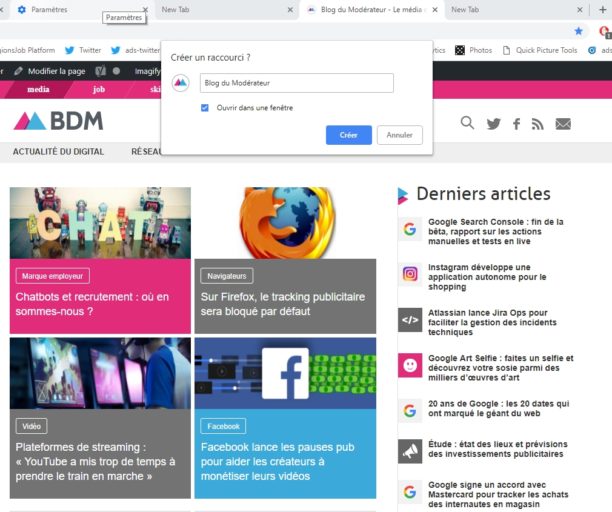Click the Twitter icon in site header
This screenshot has height=512, width=612.
[494, 124]
